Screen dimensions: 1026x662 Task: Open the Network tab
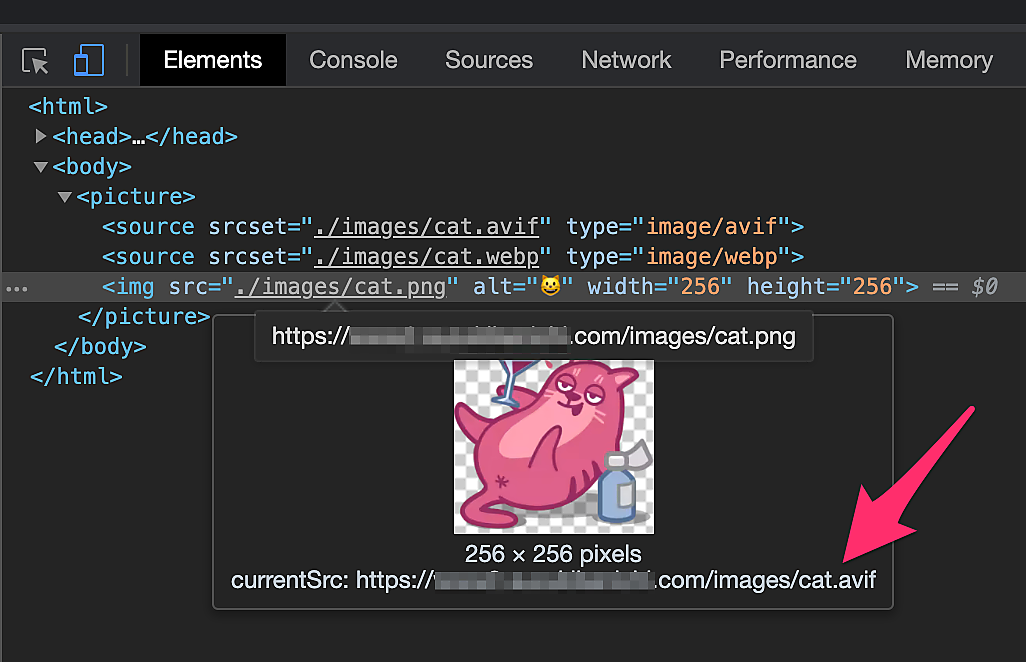(627, 60)
